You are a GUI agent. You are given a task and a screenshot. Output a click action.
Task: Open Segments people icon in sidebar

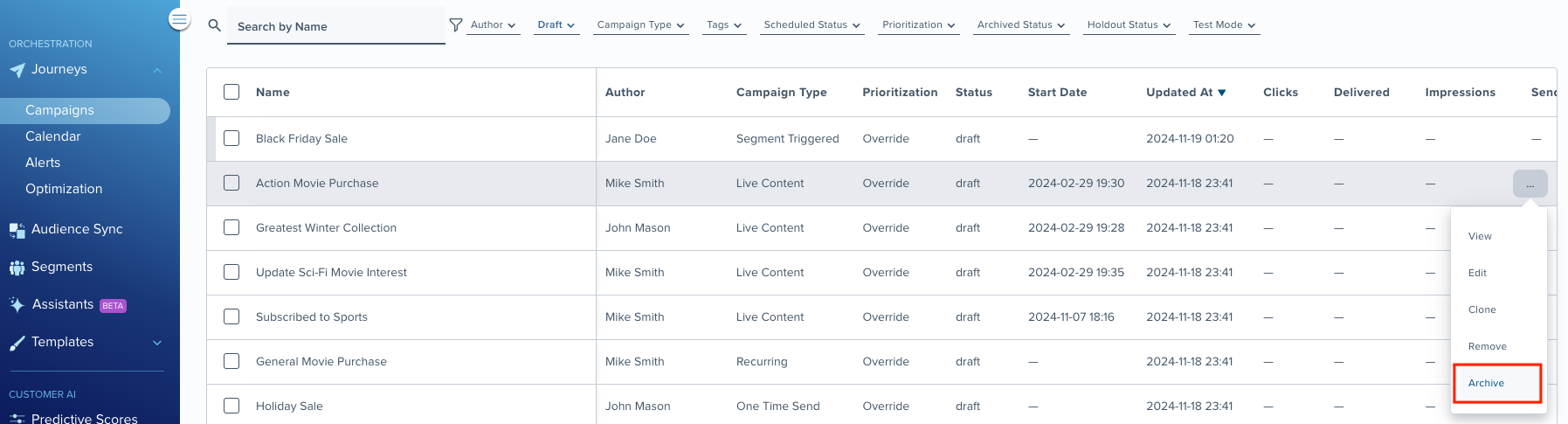point(17,268)
